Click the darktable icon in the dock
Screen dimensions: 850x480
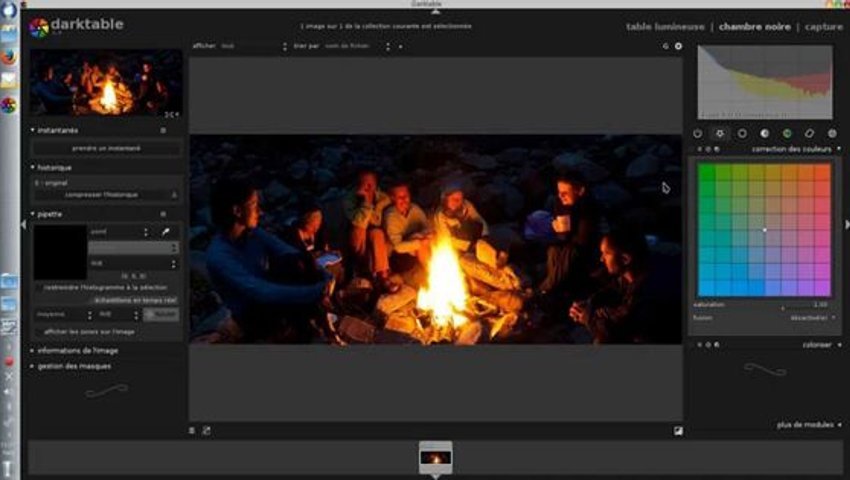tap(9, 105)
